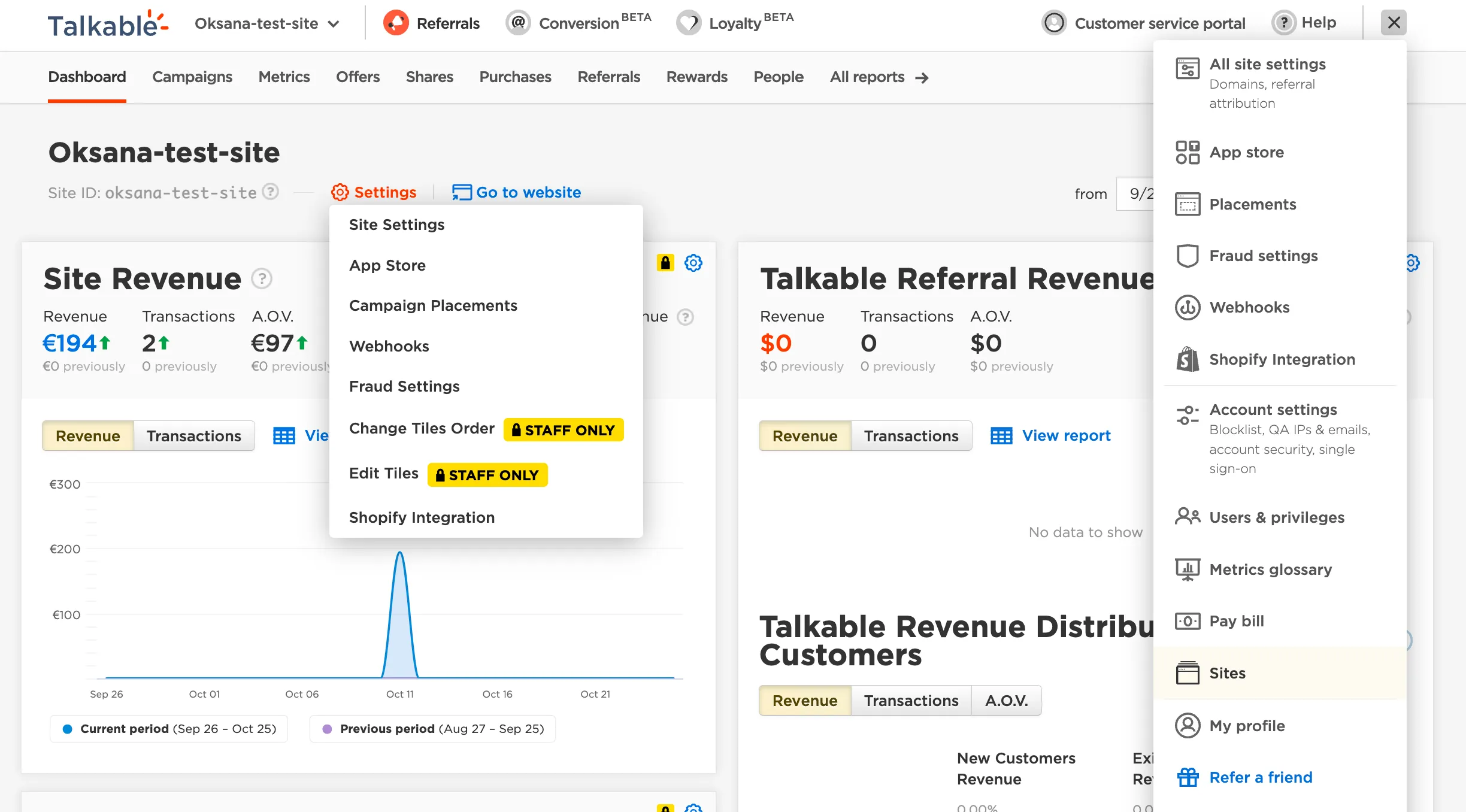This screenshot has height=812, width=1466.
Task: Open the Placements sidebar icon
Action: 1187,204
